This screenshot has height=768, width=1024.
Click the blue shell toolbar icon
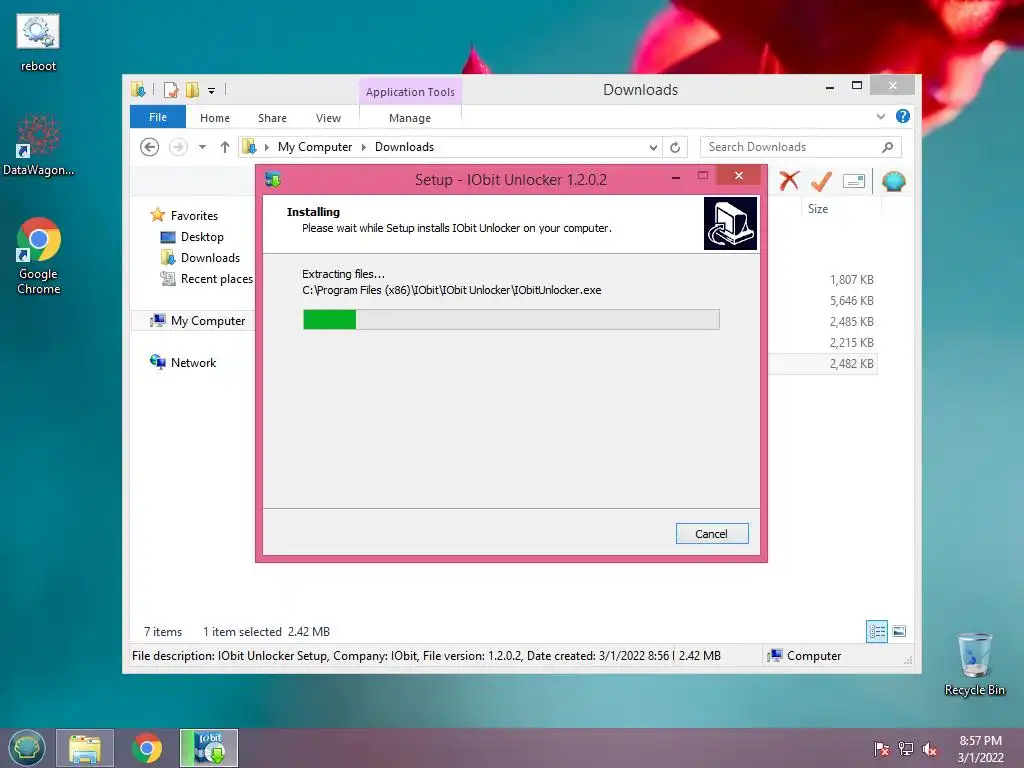coord(893,181)
